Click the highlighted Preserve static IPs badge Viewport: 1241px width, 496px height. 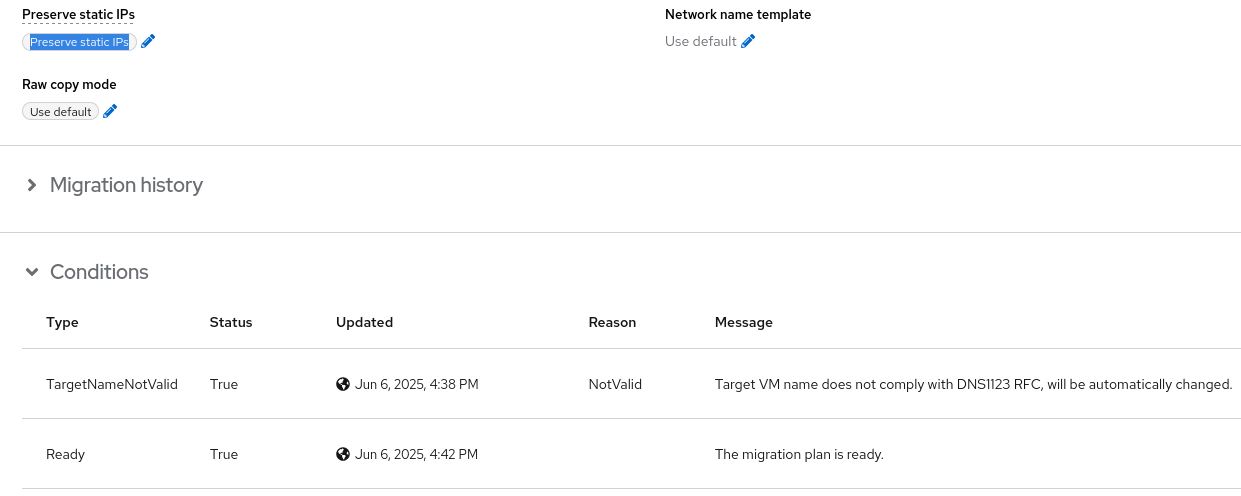pos(79,42)
